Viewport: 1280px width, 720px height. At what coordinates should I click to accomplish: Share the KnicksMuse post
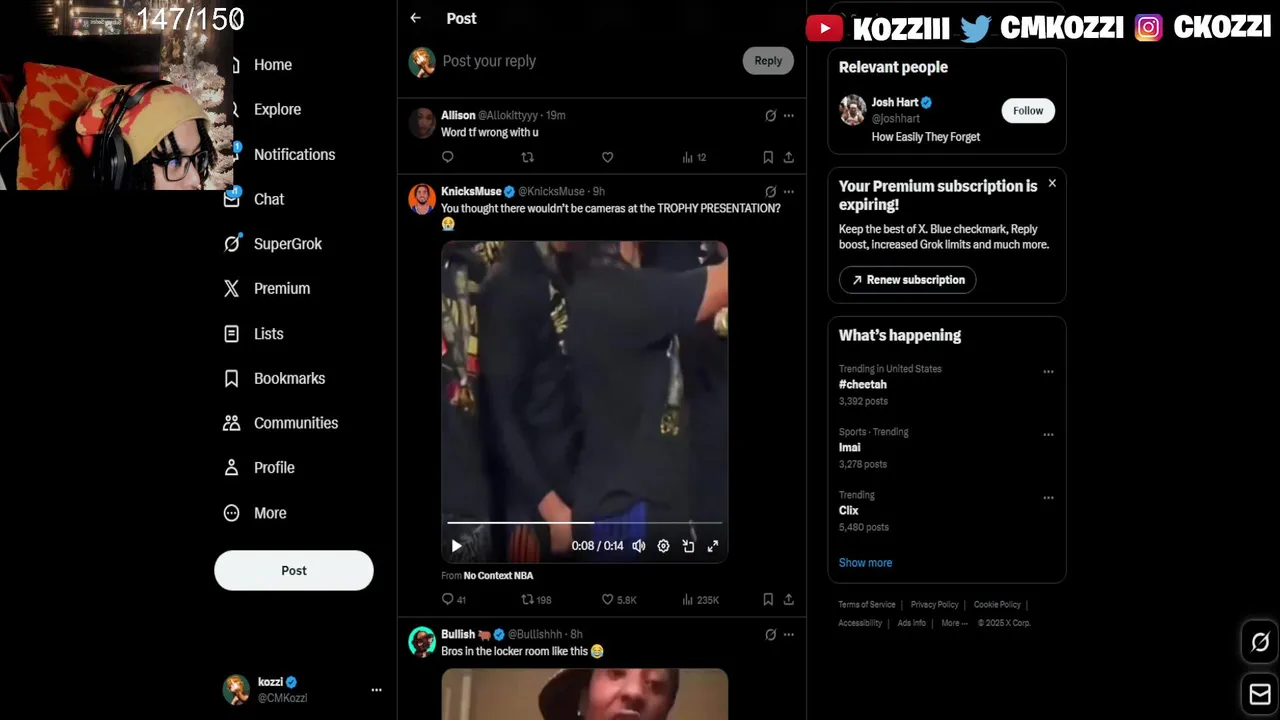(x=789, y=600)
